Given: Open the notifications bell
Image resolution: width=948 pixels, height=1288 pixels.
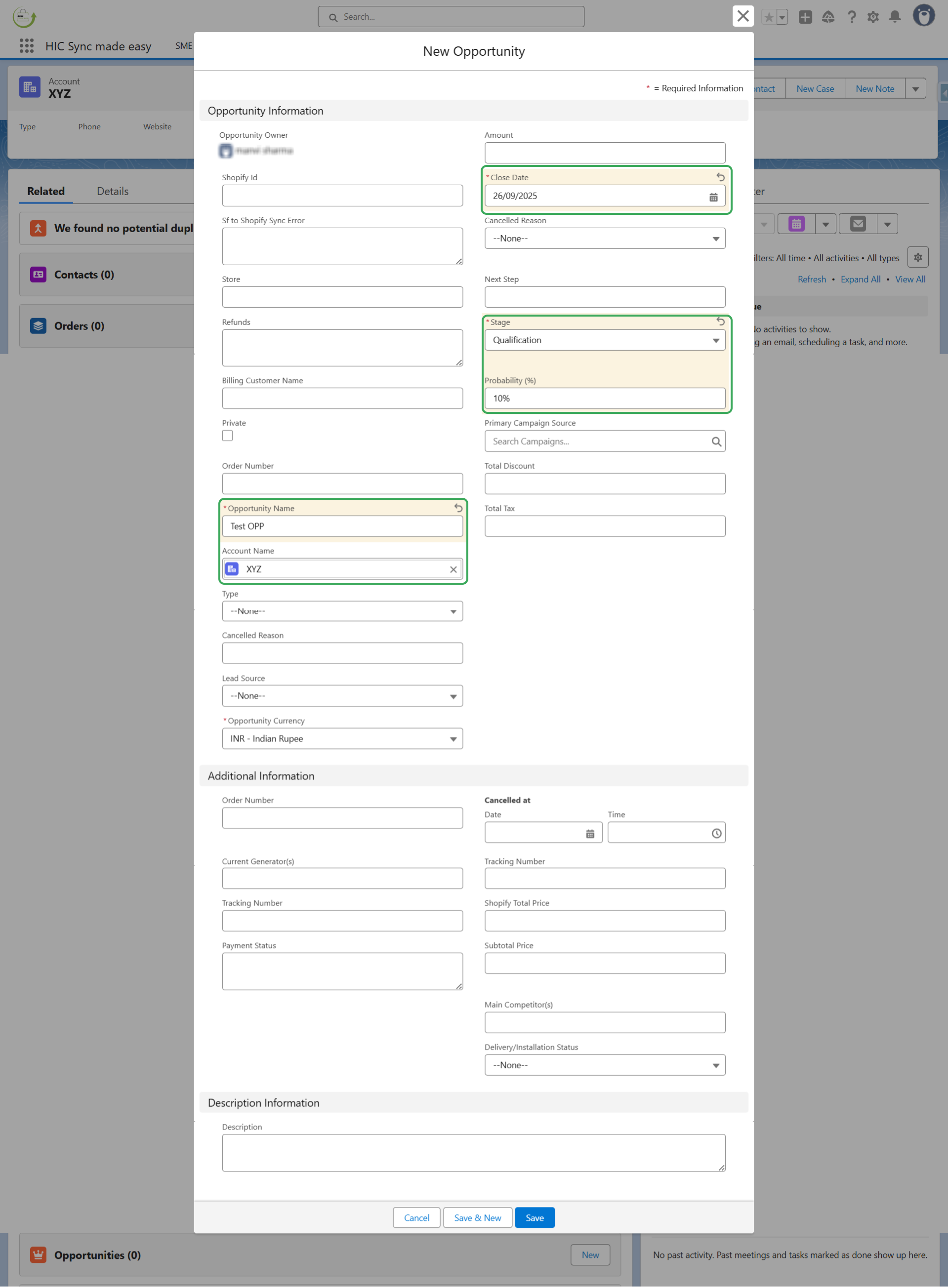Looking at the screenshot, I should [x=895, y=17].
